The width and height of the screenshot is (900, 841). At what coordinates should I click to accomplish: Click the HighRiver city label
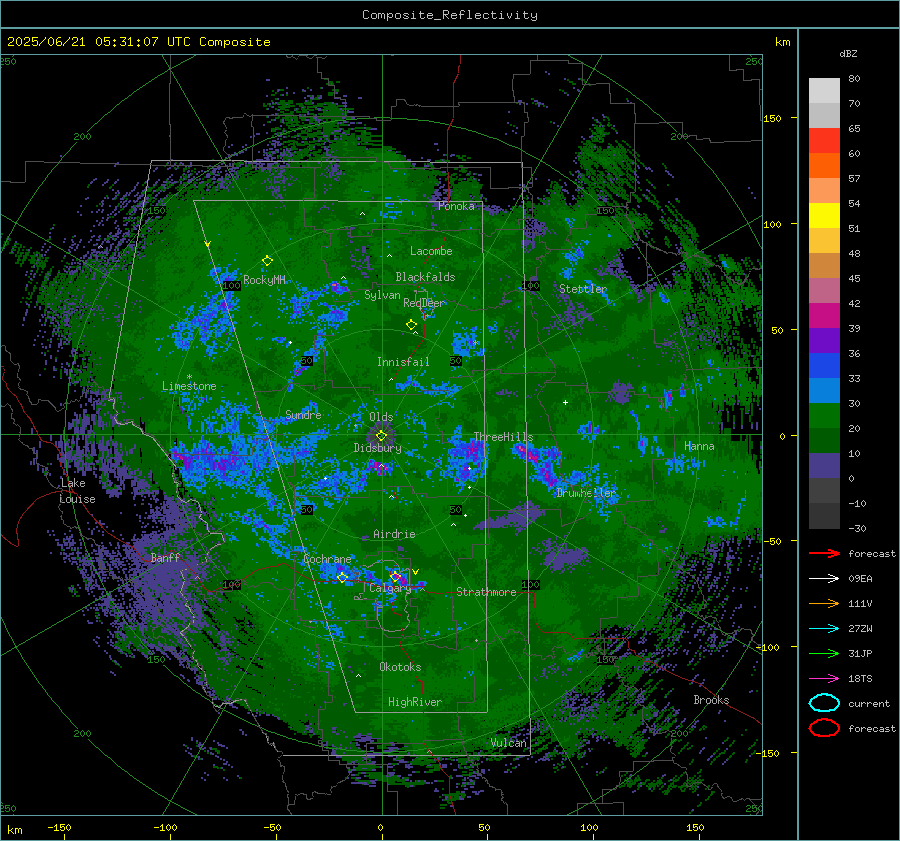(415, 702)
